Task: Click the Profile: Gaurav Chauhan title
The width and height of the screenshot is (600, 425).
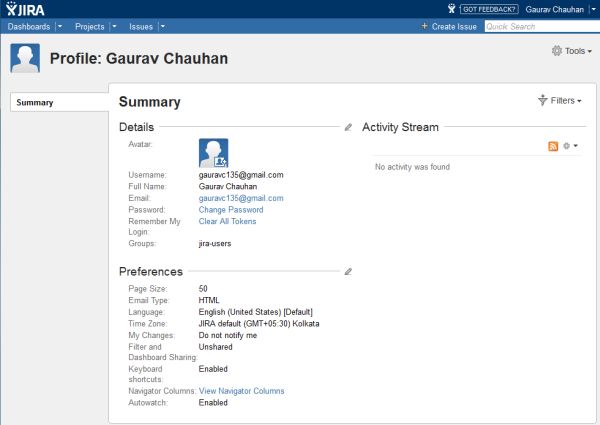Action: [139, 59]
